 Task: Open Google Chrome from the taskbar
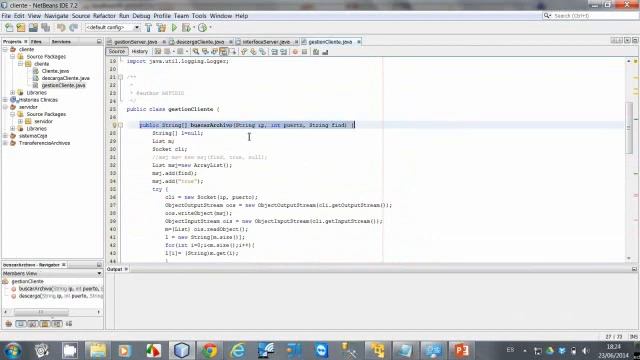(209, 351)
